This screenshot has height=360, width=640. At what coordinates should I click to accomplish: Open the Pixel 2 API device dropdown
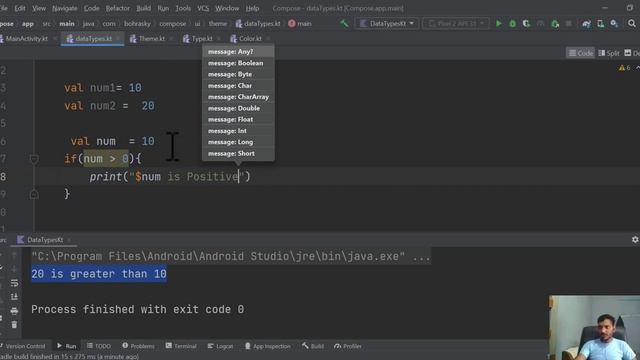pyautogui.click(x=456, y=24)
